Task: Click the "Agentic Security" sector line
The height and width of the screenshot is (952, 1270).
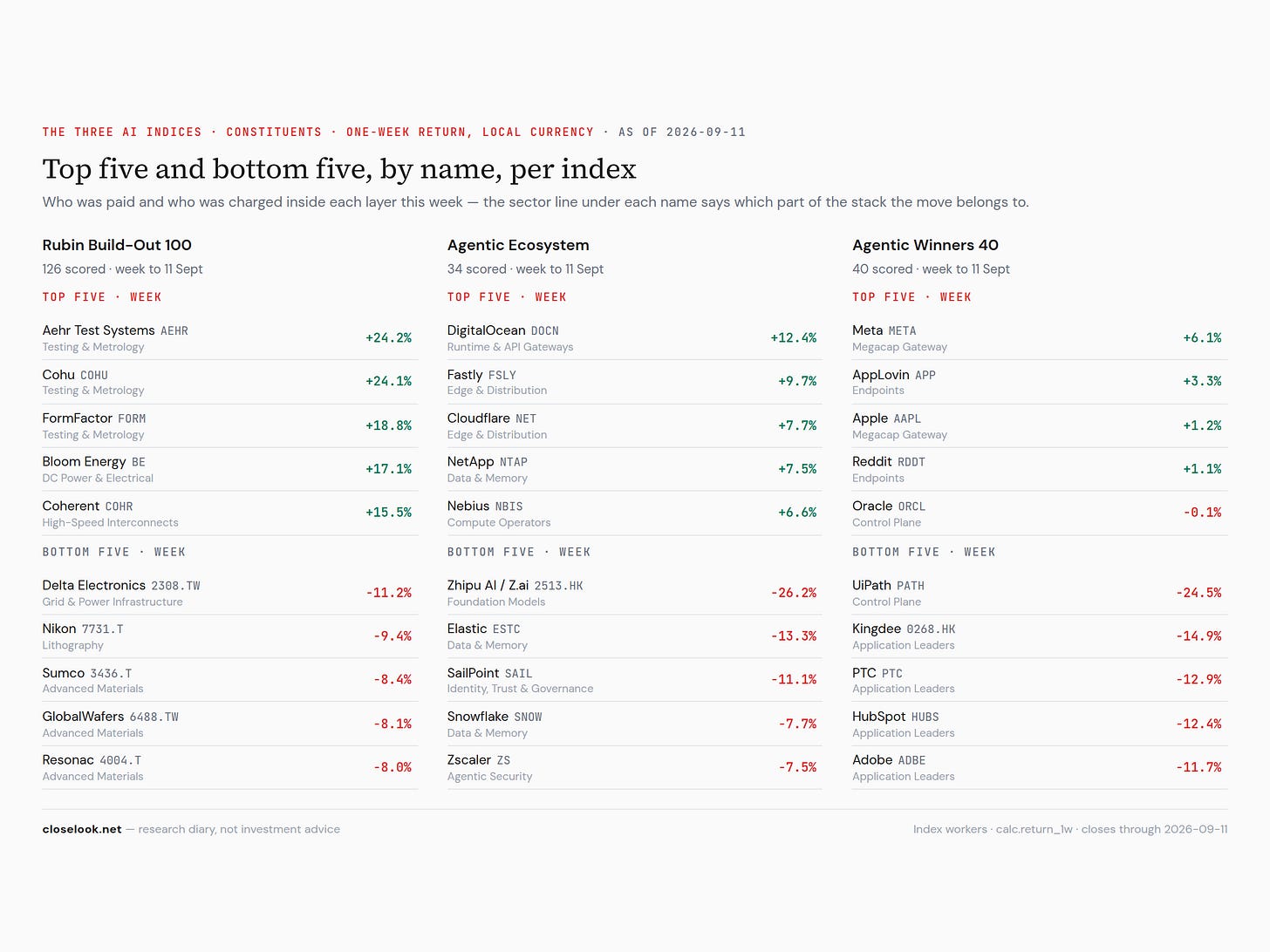Action: click(x=489, y=776)
